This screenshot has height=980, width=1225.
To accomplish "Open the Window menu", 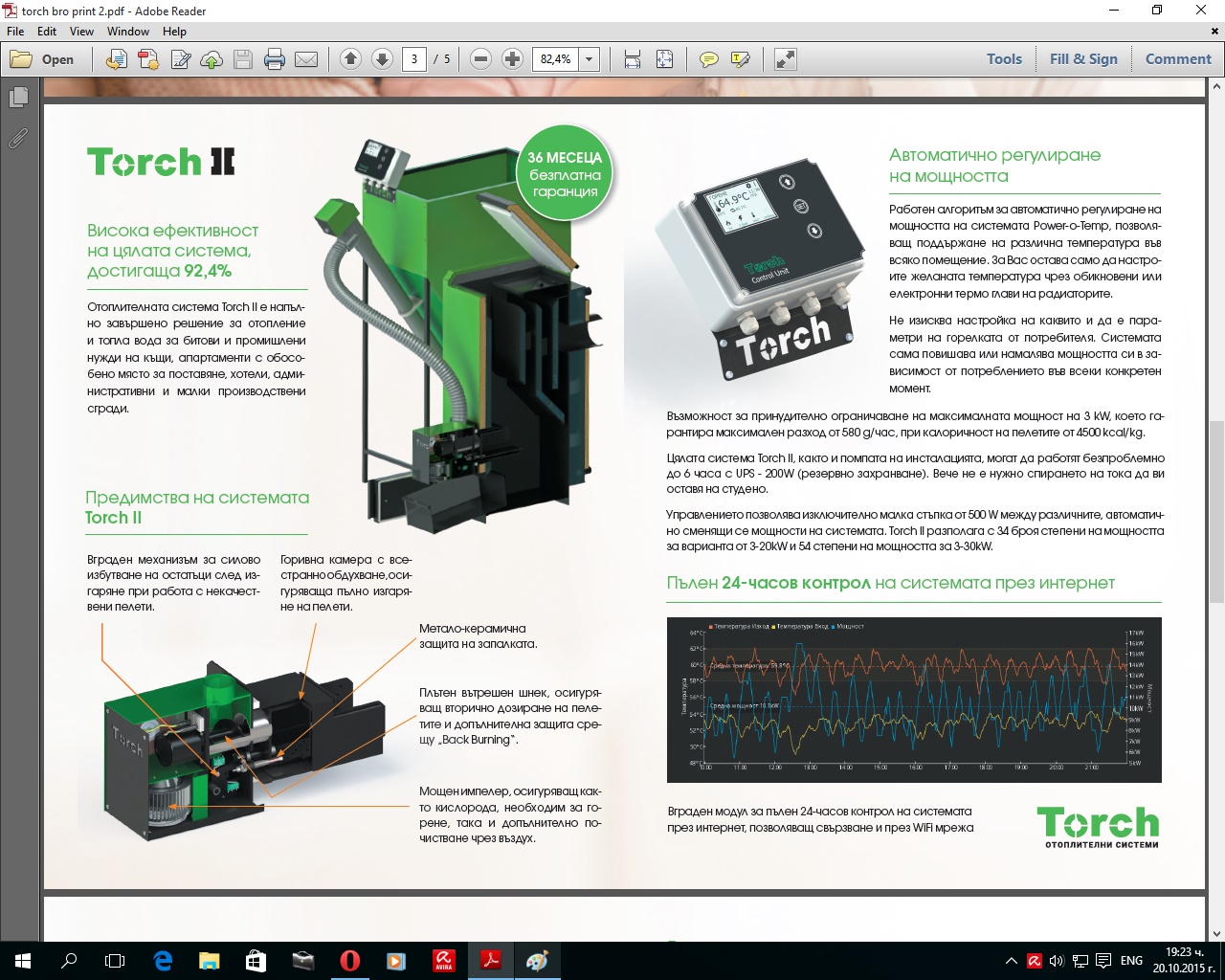I will [x=127, y=32].
